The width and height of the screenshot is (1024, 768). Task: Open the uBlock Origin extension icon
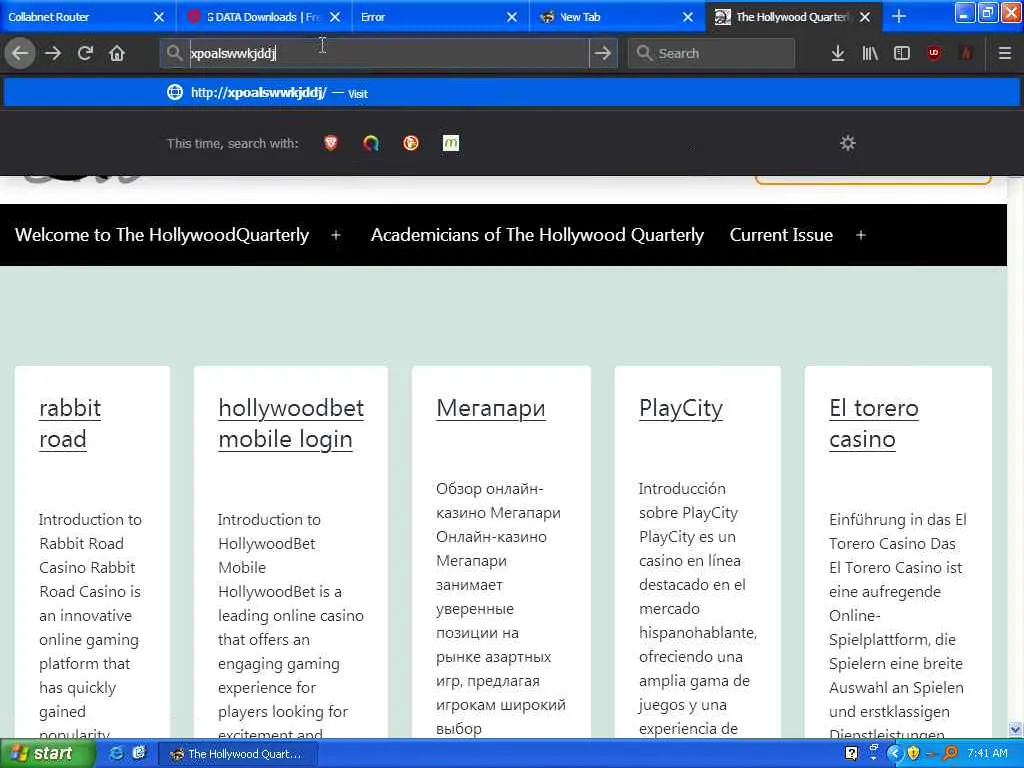click(934, 54)
